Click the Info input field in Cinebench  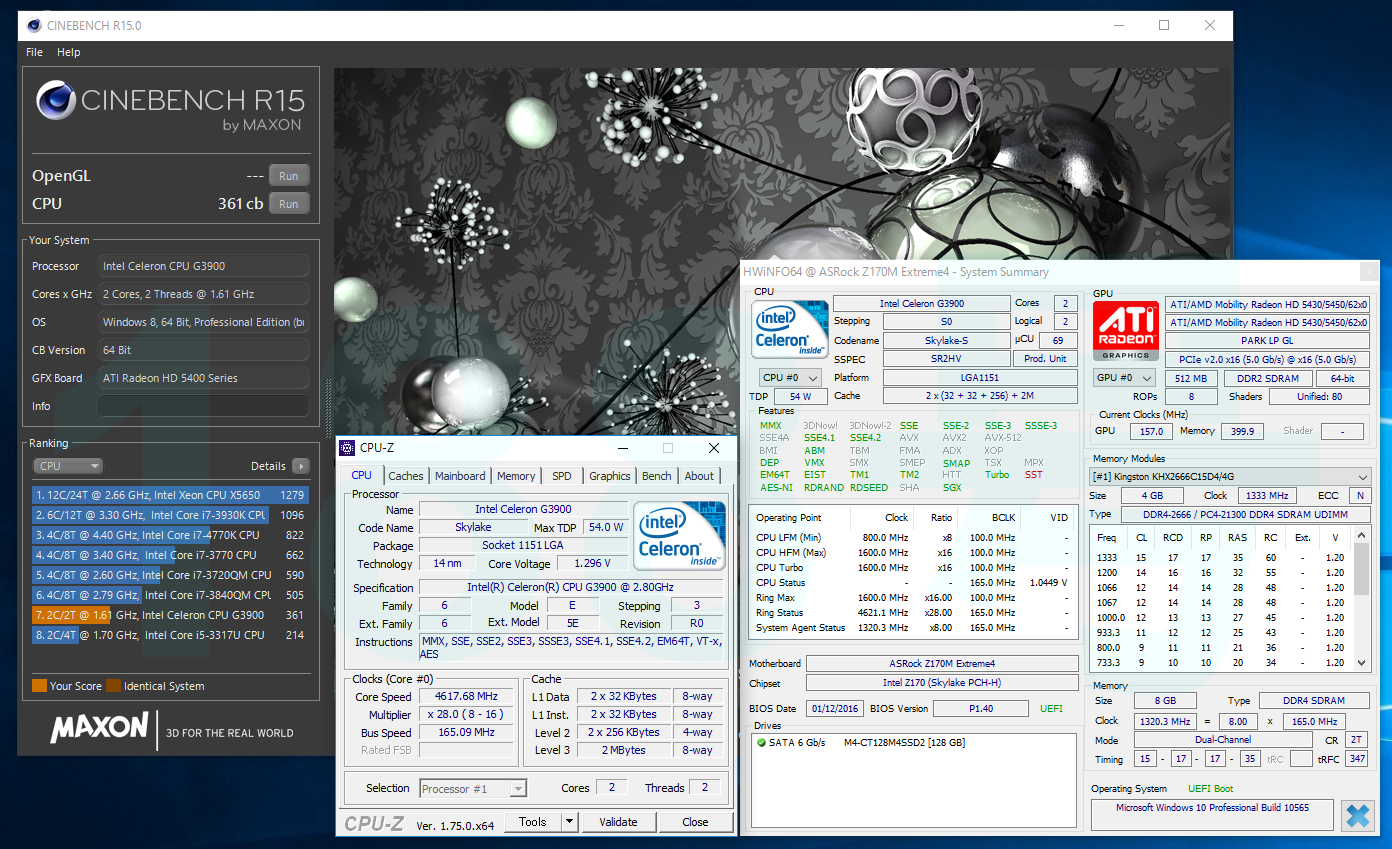[x=203, y=406]
